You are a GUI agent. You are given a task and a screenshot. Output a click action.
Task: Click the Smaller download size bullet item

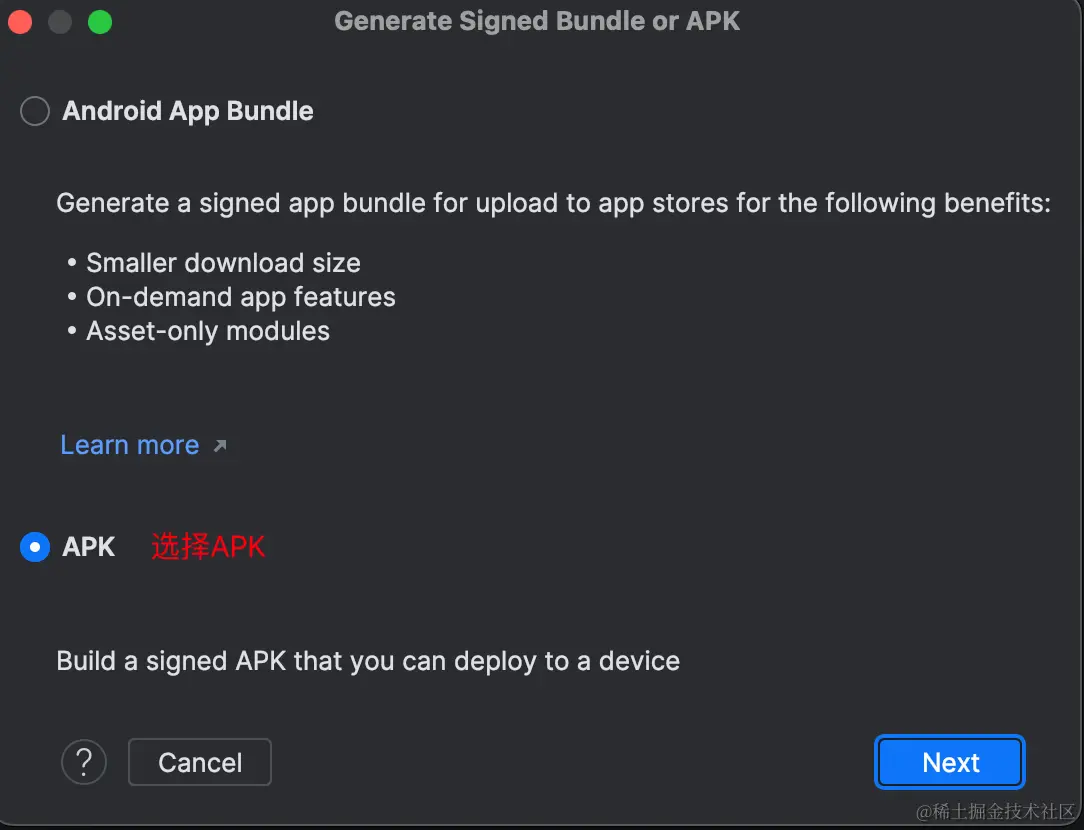[x=223, y=263]
